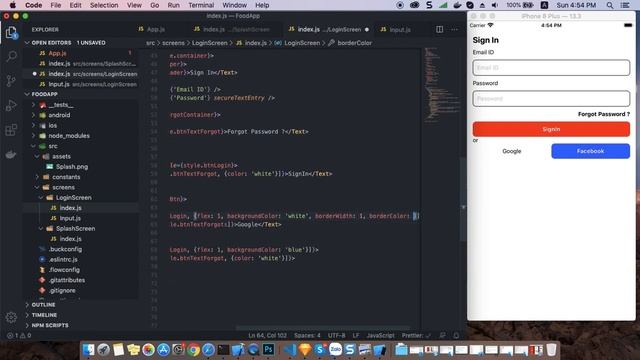Screen dimensions: 640x360
Task: Click Spaces: 4 in status bar
Action: 307,336
